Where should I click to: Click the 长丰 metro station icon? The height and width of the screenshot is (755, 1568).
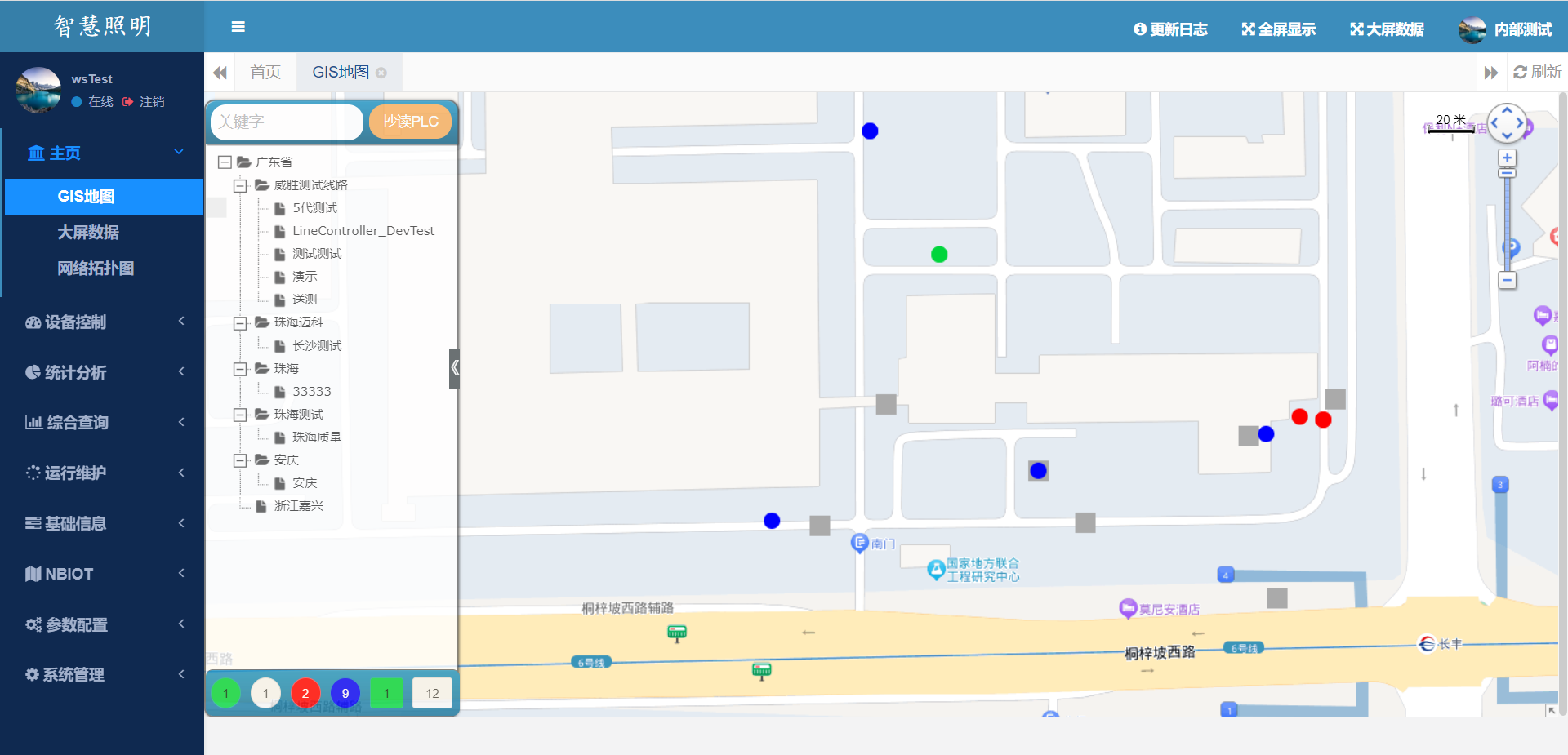tap(1427, 644)
